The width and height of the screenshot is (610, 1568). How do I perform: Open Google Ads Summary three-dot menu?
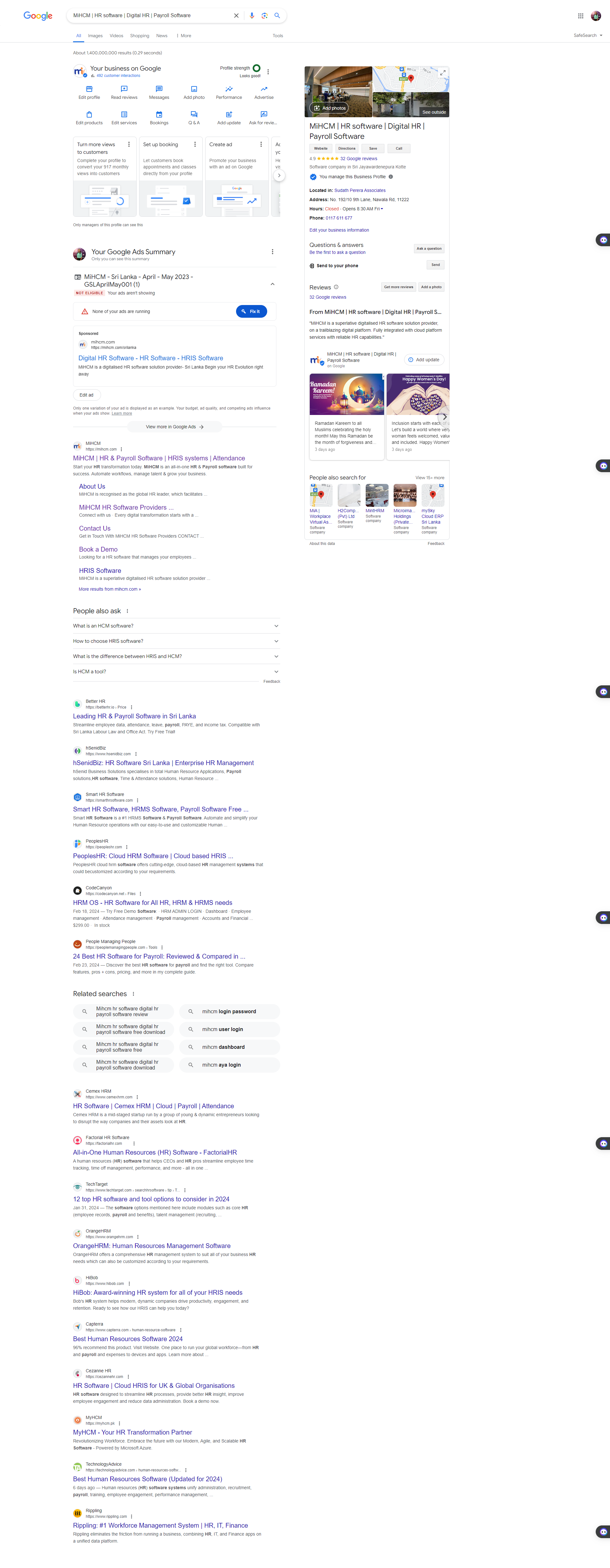272,251
